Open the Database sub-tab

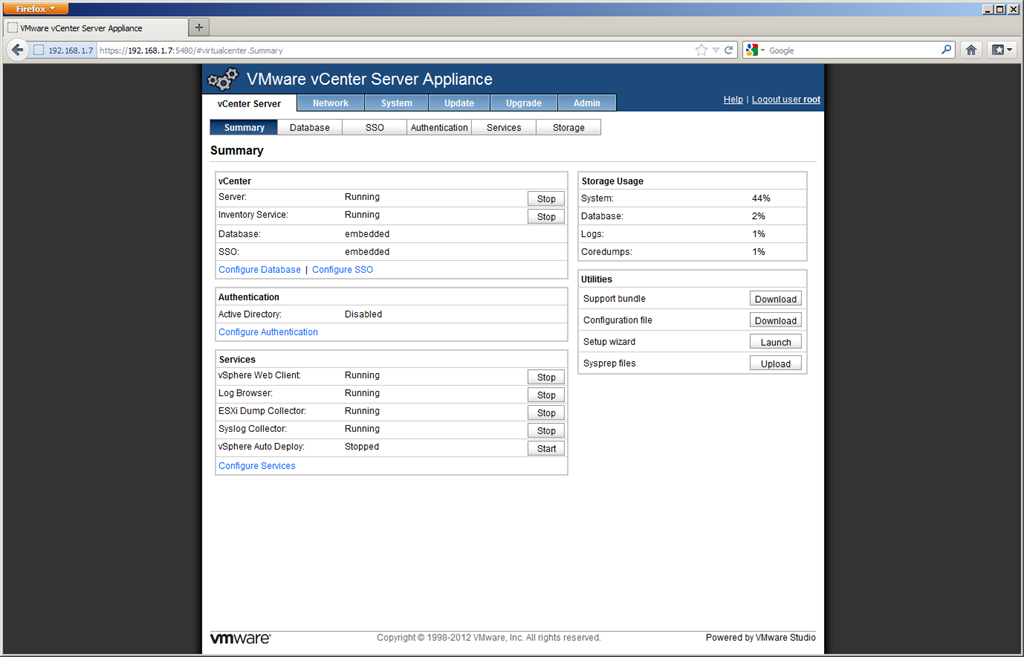click(x=309, y=128)
